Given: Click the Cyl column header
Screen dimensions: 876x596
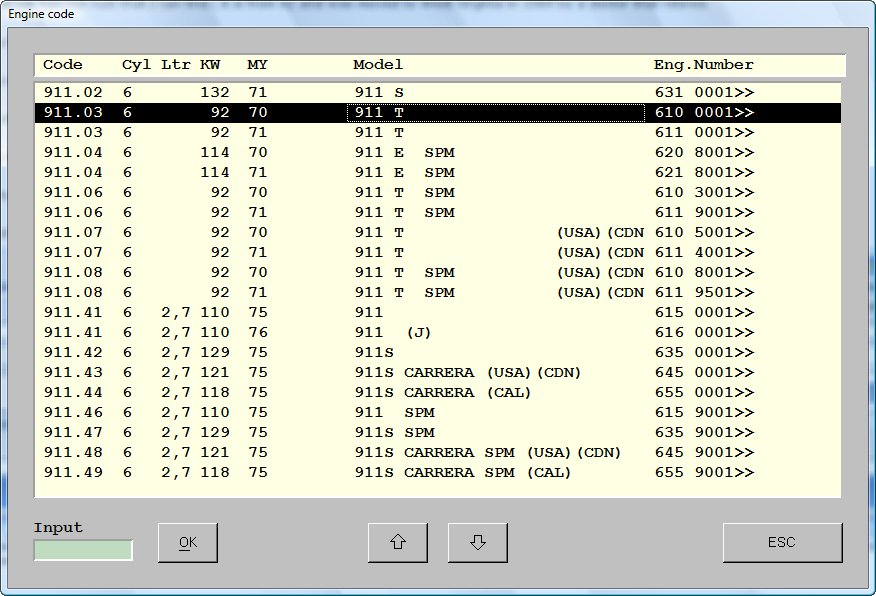Looking at the screenshot, I should [x=136, y=65].
